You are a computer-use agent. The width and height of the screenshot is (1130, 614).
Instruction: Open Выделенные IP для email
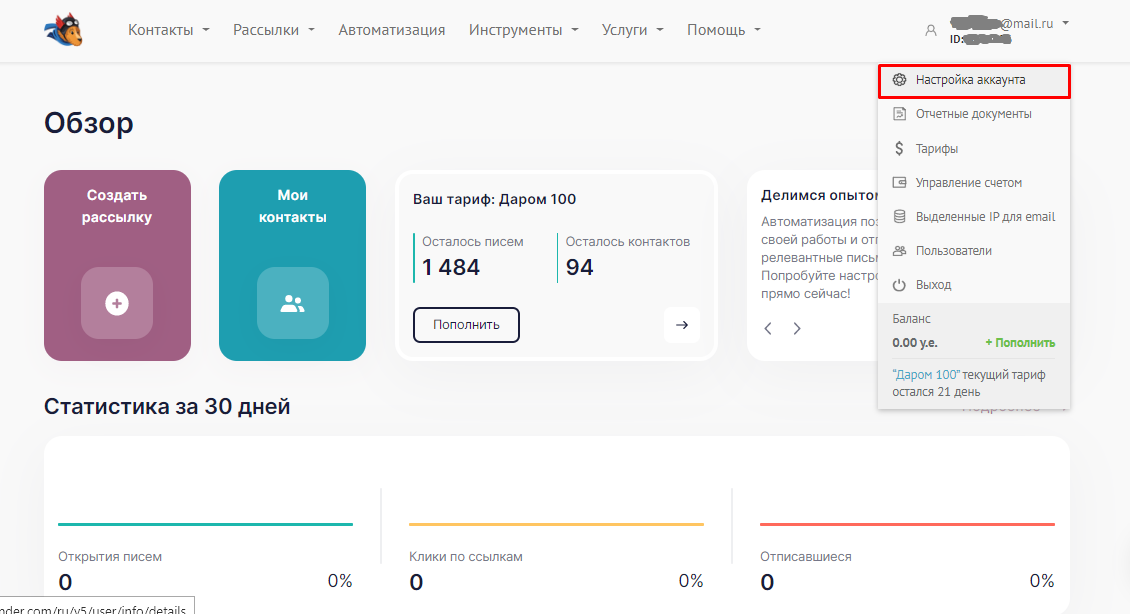pyautogui.click(x=974, y=216)
